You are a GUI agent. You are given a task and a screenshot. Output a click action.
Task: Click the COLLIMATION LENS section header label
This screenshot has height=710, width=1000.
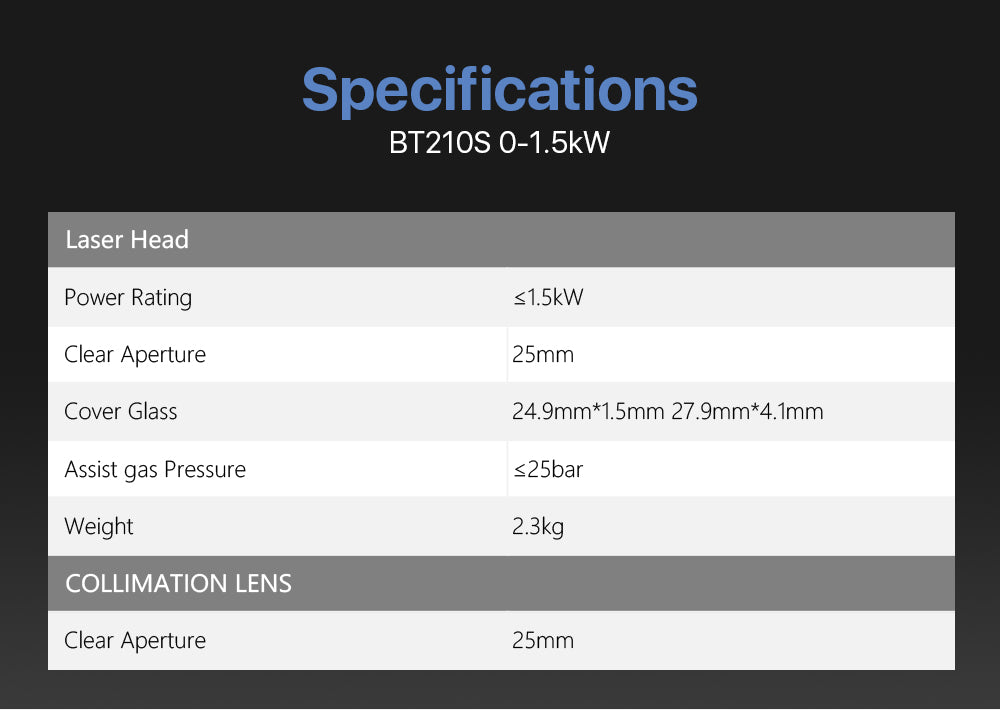178,583
